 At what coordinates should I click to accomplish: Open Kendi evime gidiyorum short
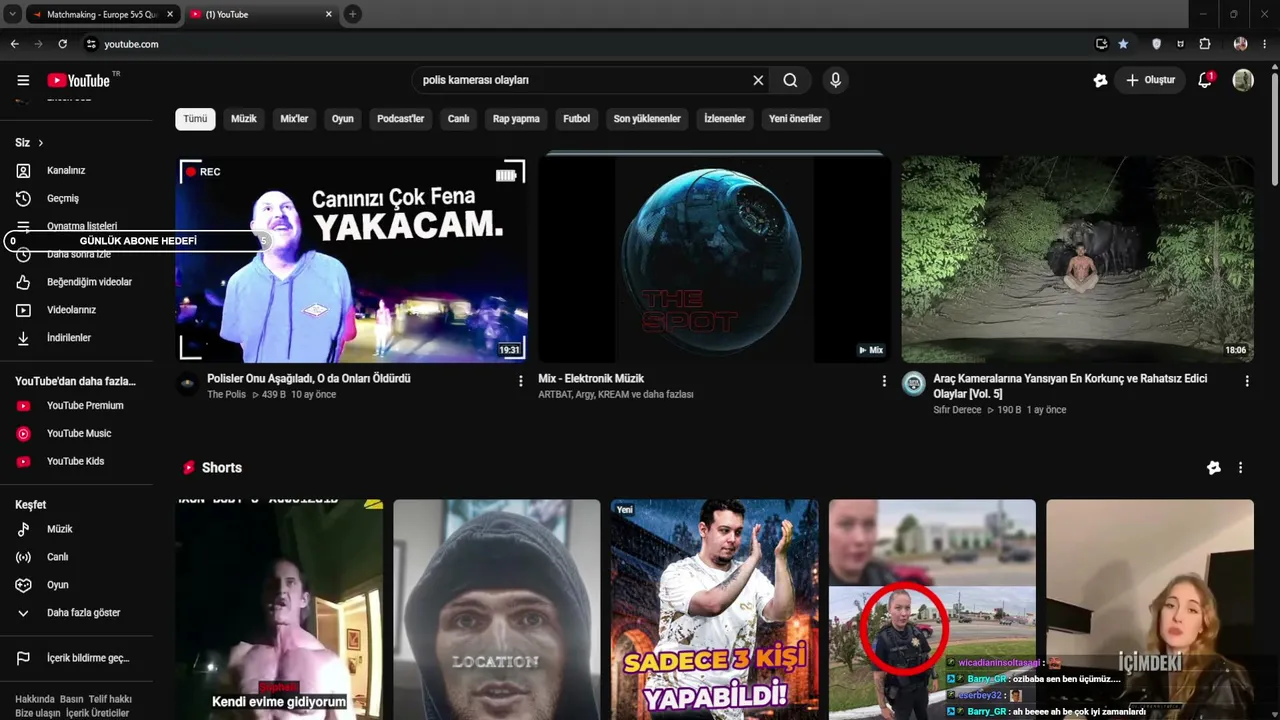(x=279, y=610)
